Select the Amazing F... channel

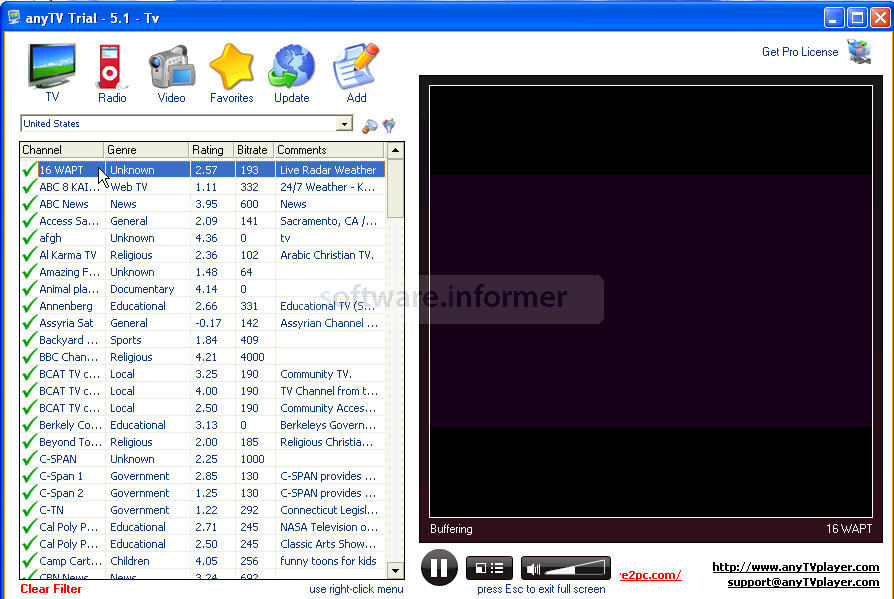pyautogui.click(x=203, y=272)
